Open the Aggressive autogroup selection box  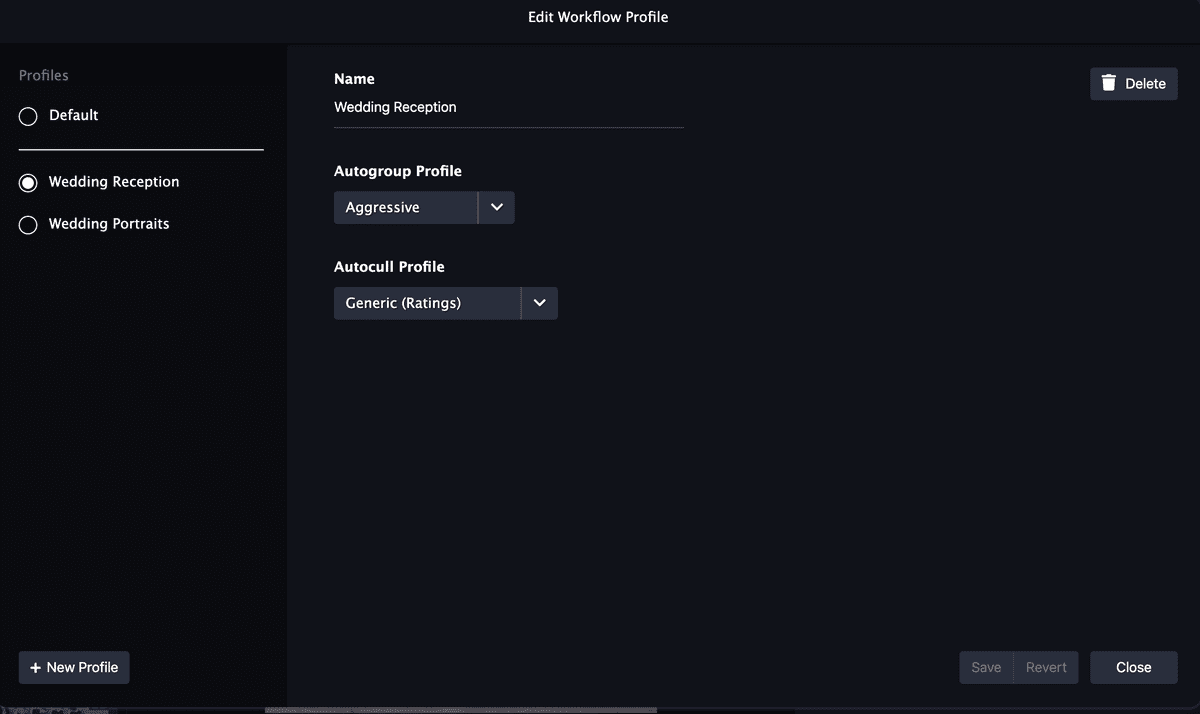(405, 208)
